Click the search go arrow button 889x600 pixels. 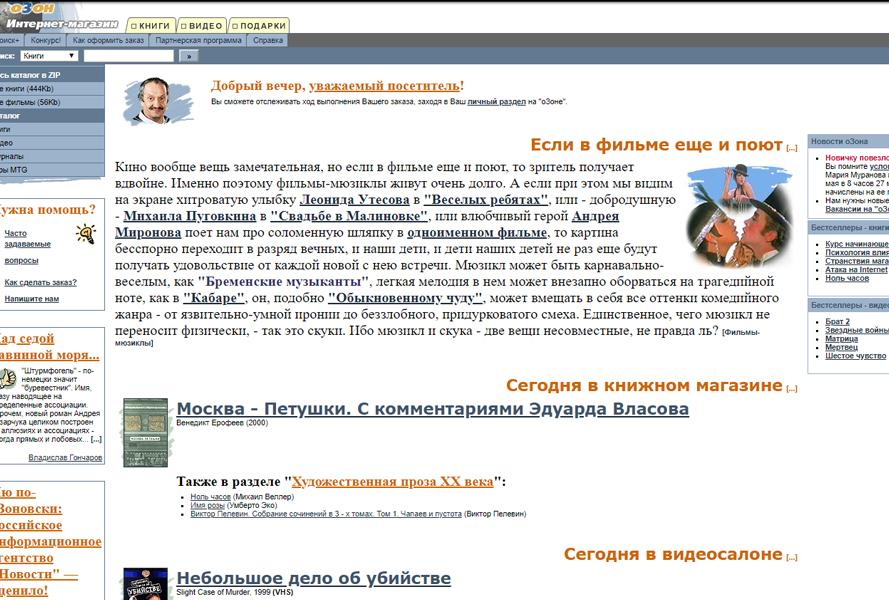189,56
